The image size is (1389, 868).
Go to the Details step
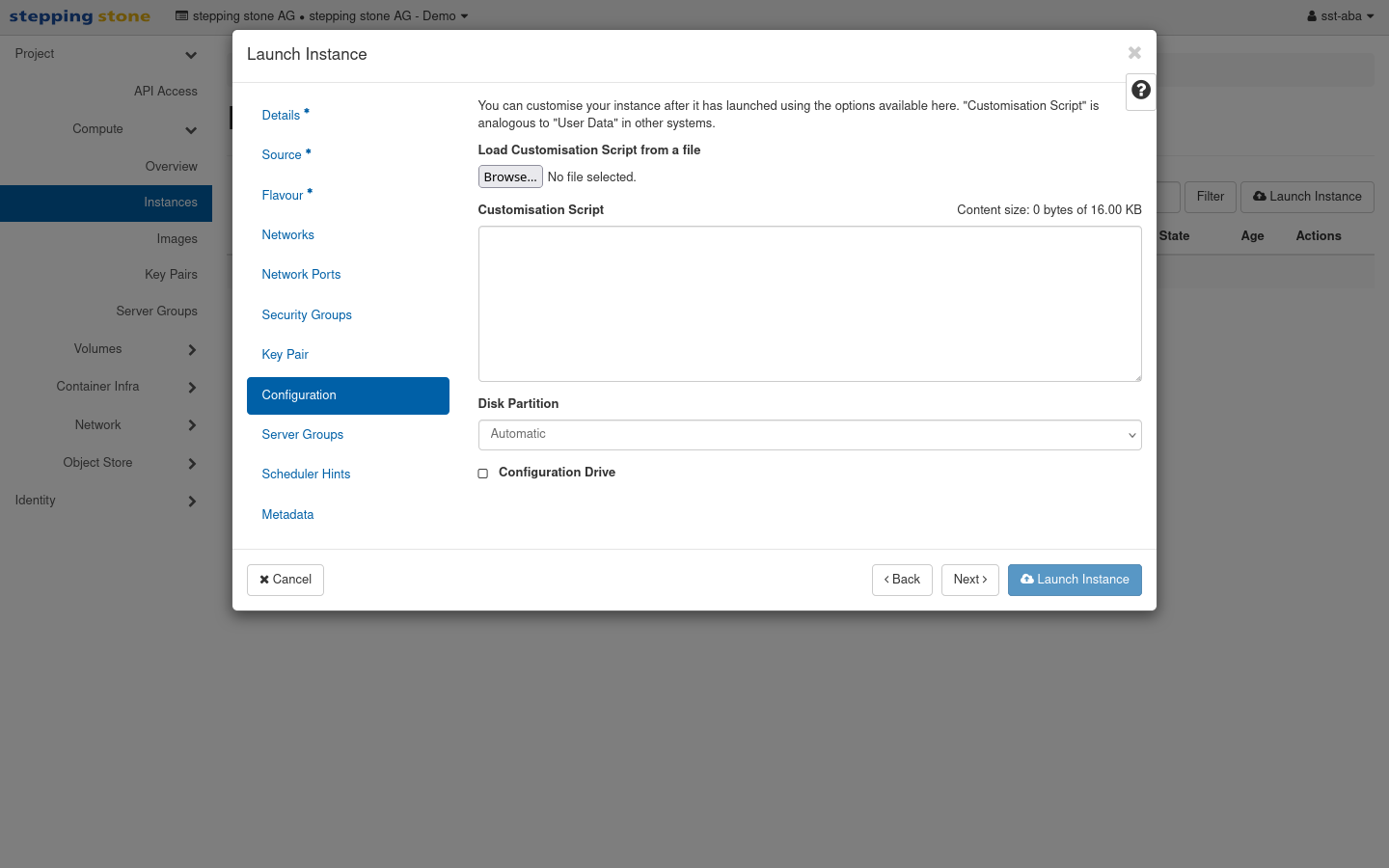tap(348, 115)
